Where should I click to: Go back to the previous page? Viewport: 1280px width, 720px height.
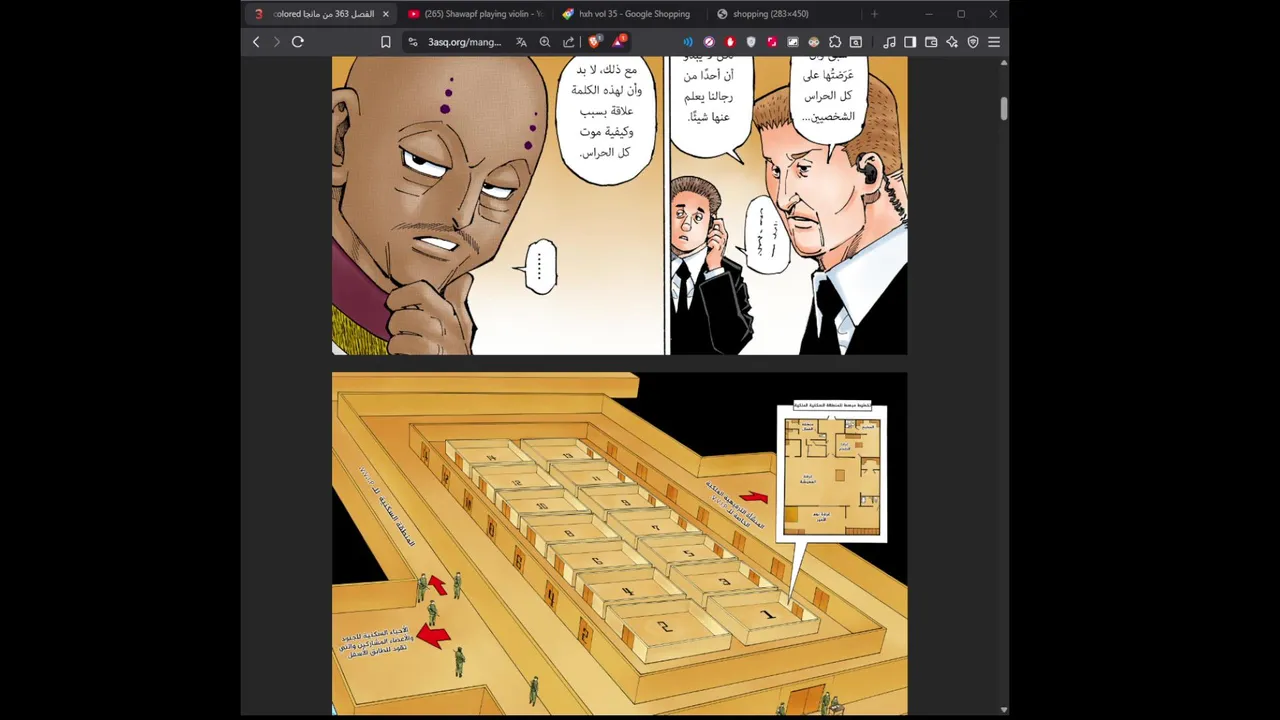click(x=256, y=42)
